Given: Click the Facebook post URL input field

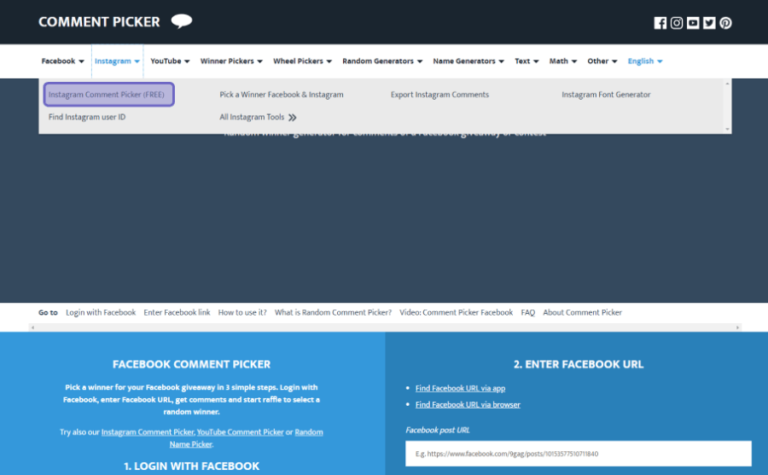Looking at the screenshot, I should click(578, 453).
